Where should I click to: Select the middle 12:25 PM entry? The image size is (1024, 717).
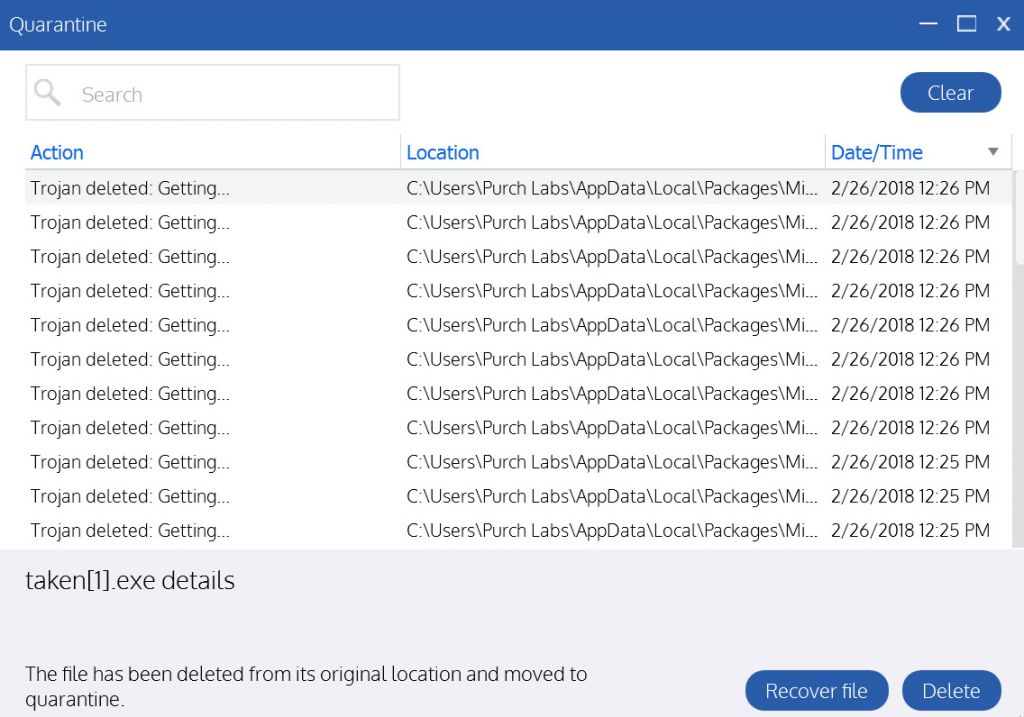point(910,496)
